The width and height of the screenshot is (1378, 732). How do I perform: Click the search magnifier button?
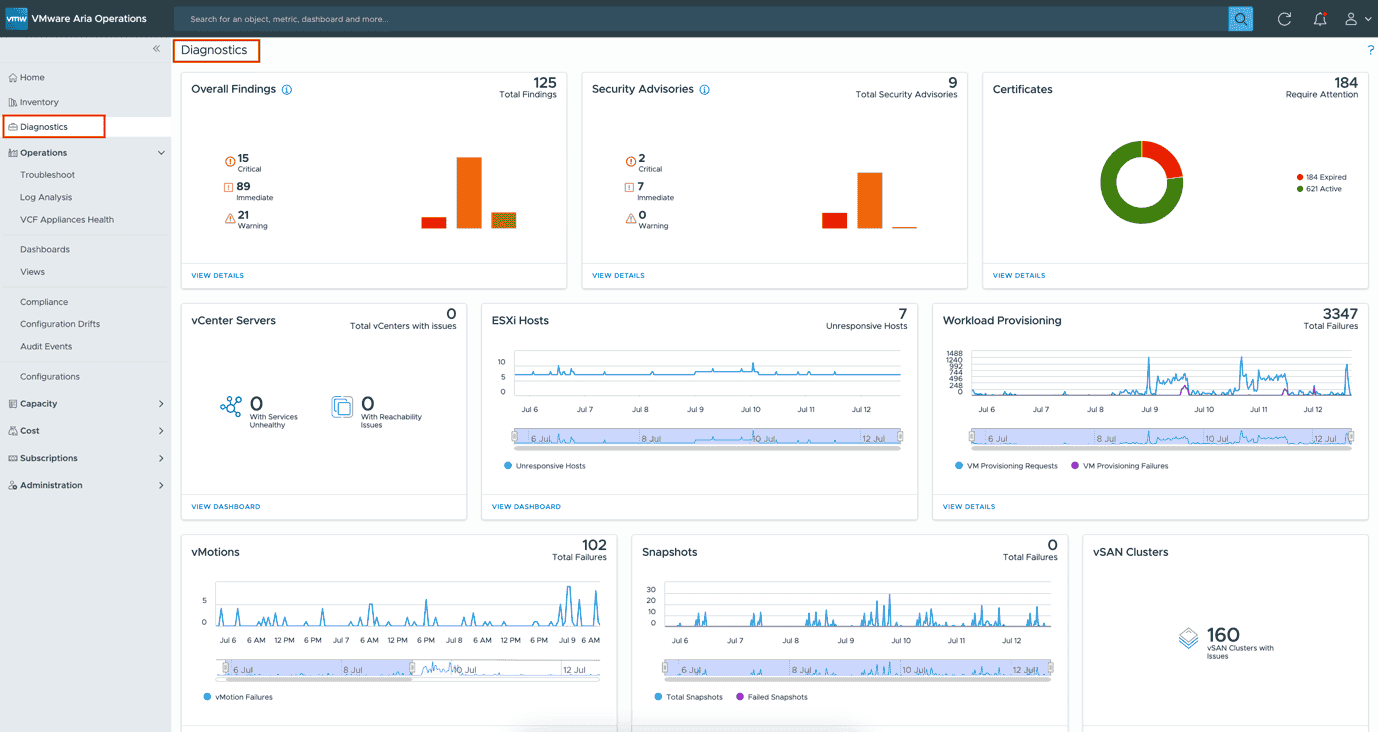pyautogui.click(x=1240, y=19)
